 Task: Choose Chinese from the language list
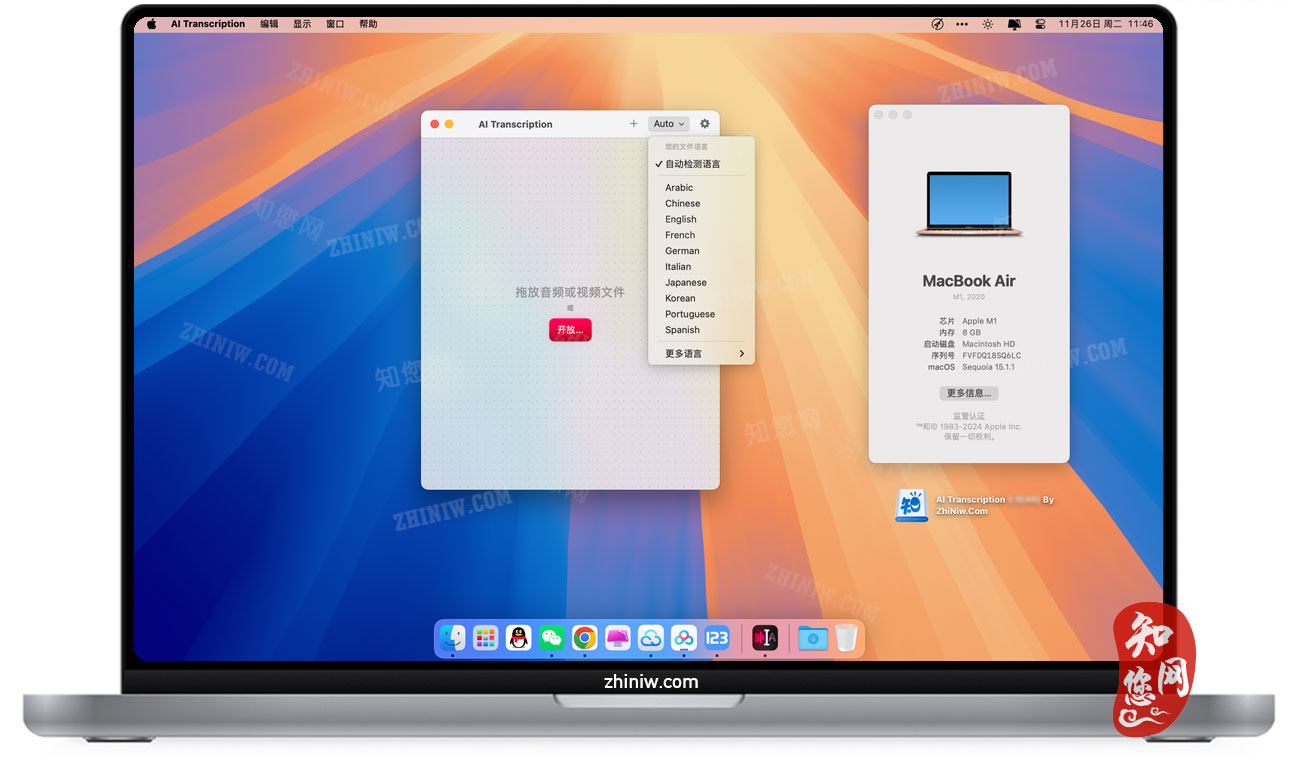click(x=683, y=204)
